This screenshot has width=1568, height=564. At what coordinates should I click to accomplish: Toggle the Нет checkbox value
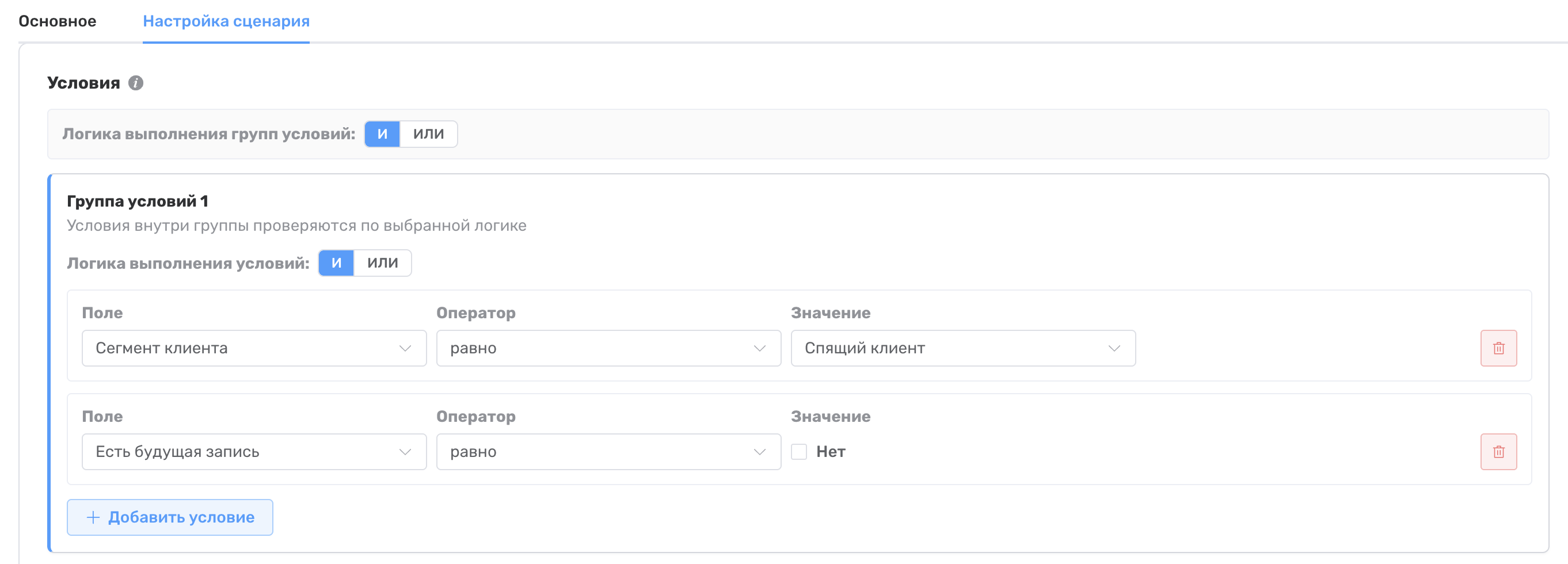(x=798, y=451)
